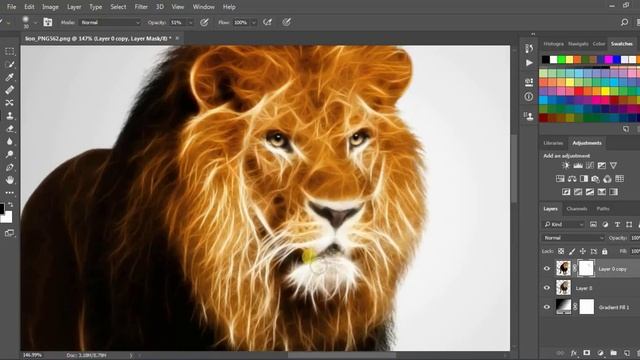Select the Layer 0 copy mask thumbnail
The image size is (640, 360).
pyautogui.click(x=587, y=269)
